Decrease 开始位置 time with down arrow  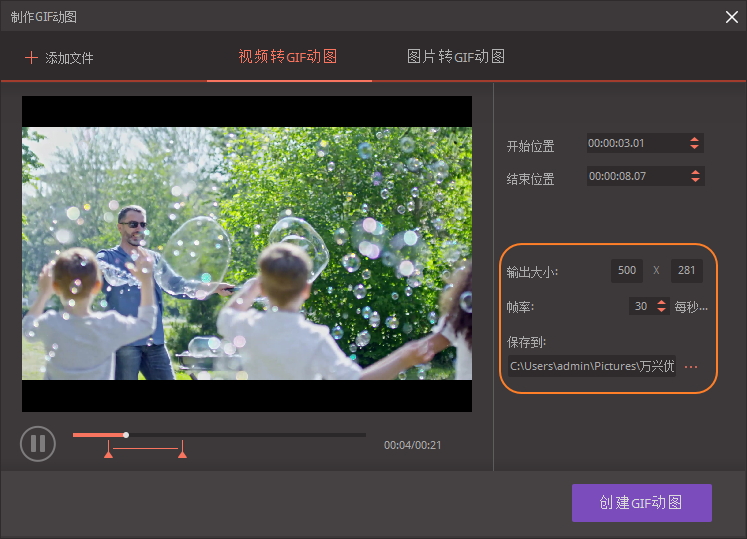pos(695,148)
